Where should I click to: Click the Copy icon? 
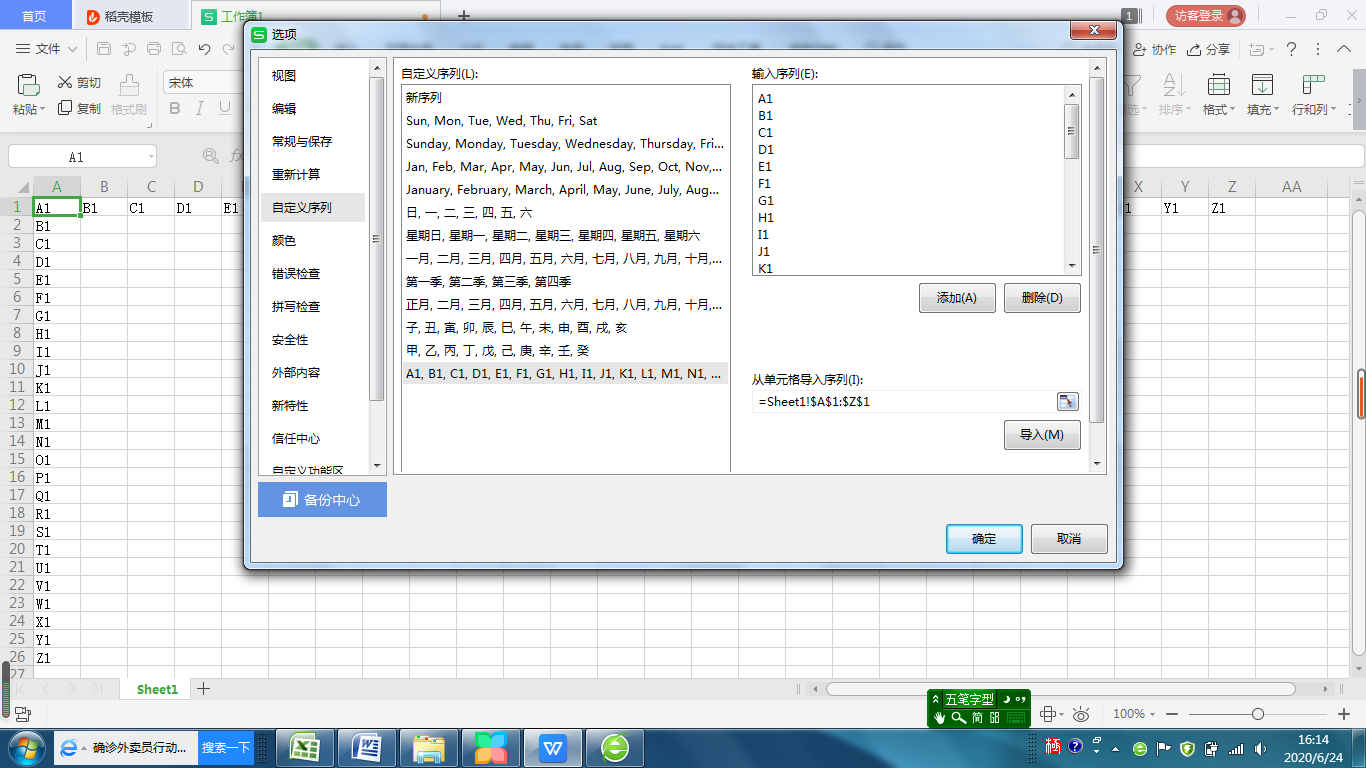pos(65,108)
